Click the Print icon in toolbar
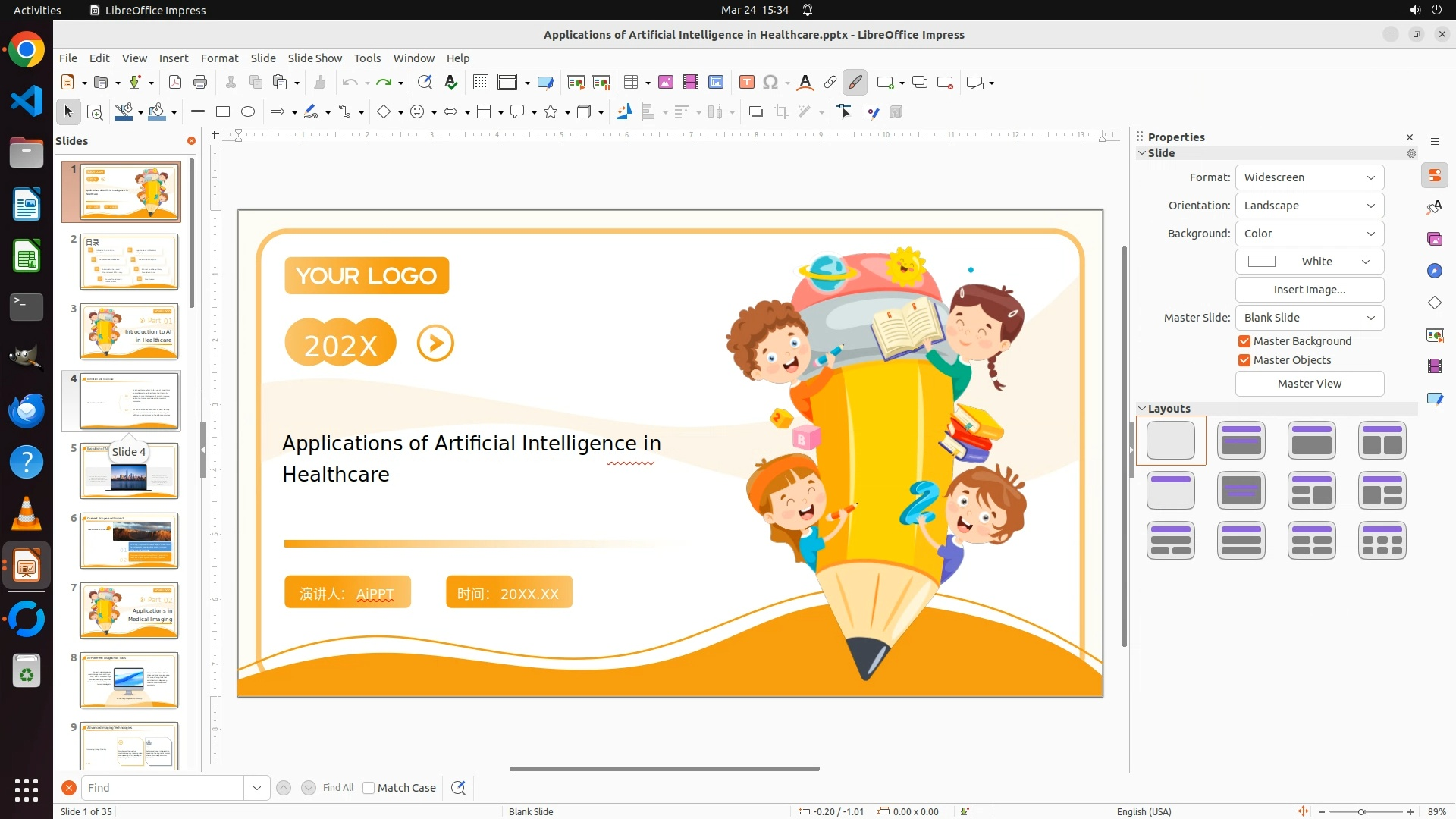This screenshot has width=1456, height=819. [x=200, y=83]
